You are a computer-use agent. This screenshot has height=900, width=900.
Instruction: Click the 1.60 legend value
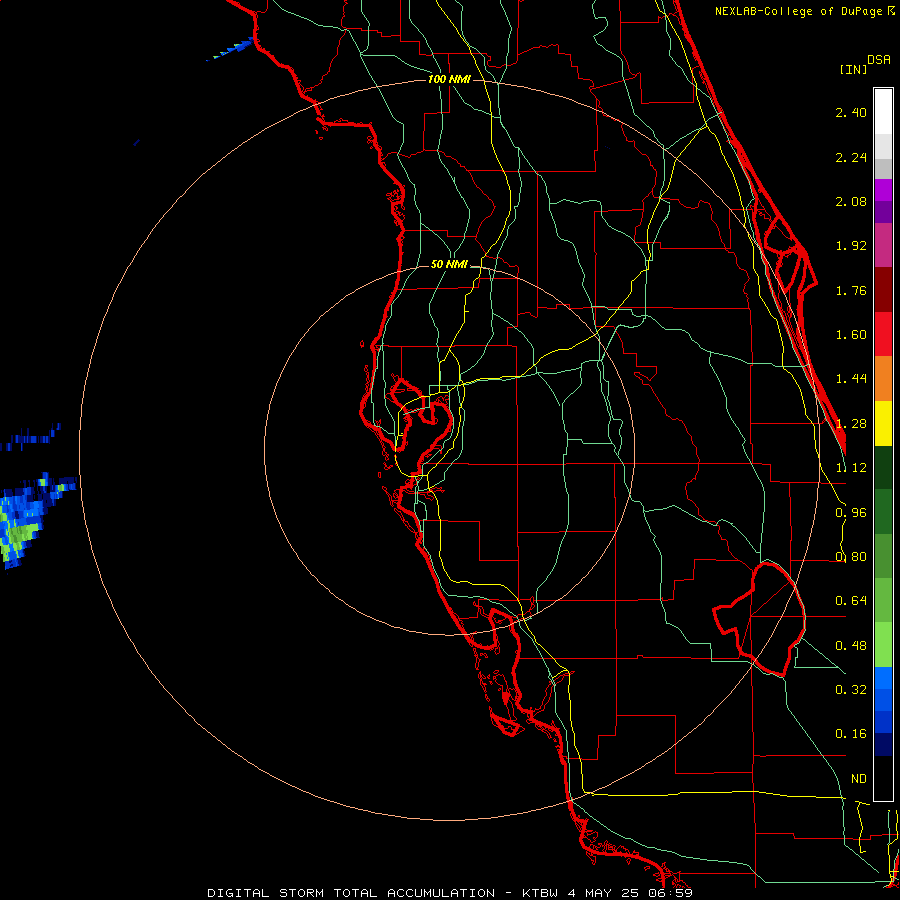tap(851, 335)
